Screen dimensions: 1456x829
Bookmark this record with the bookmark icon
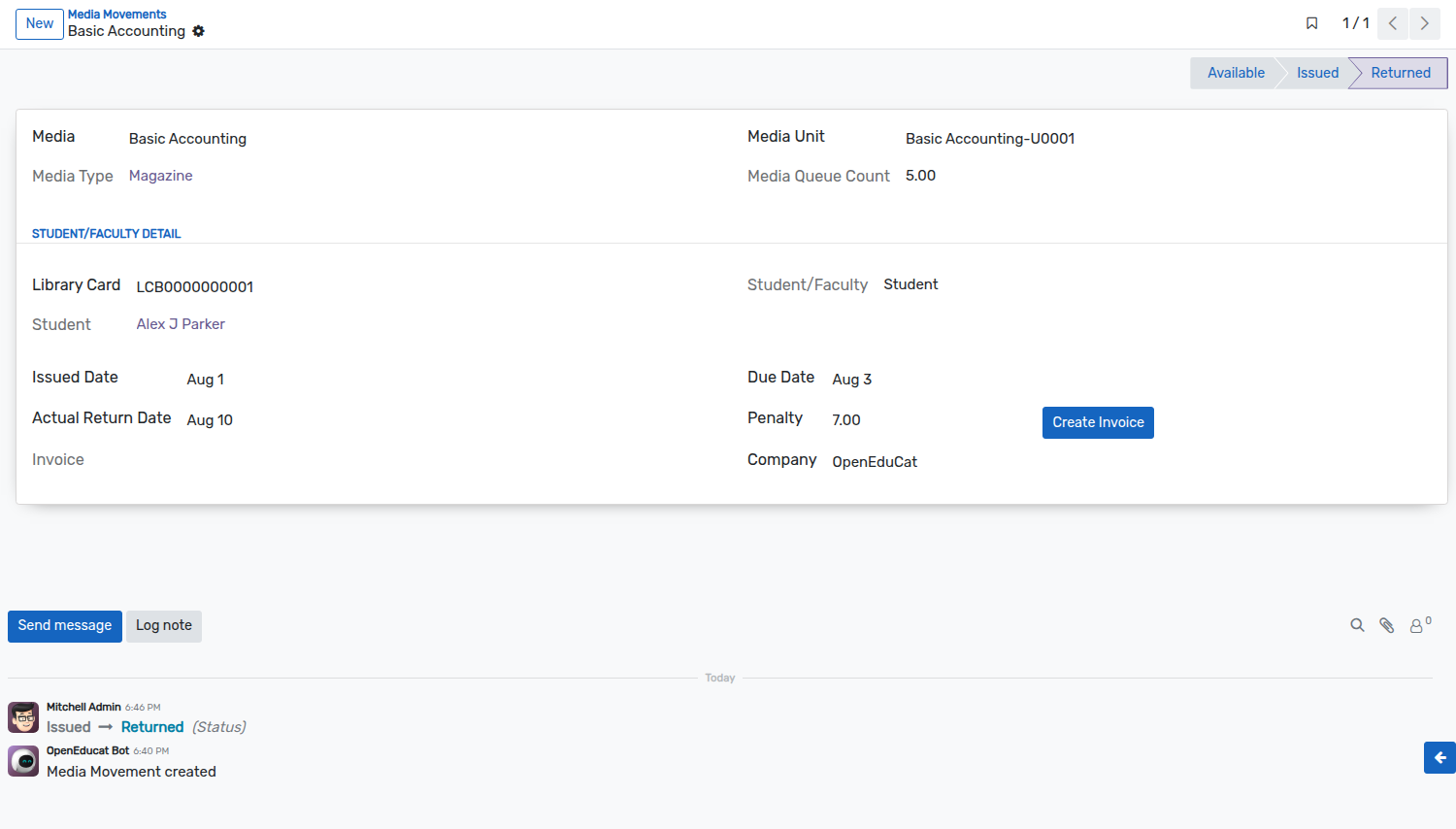click(1311, 23)
